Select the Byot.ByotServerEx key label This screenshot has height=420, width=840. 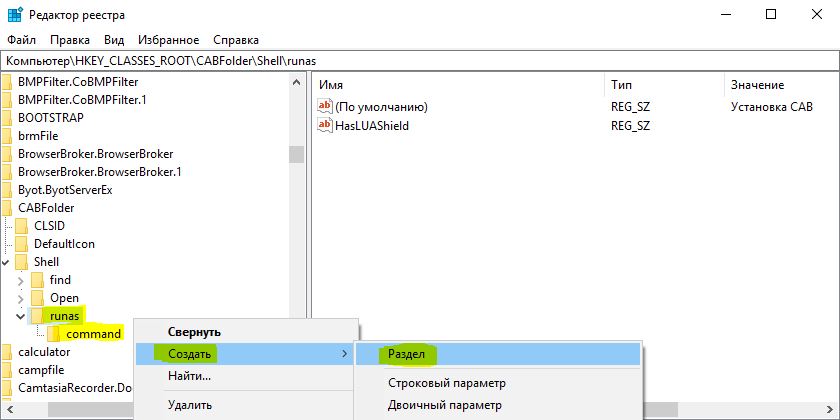65,190
